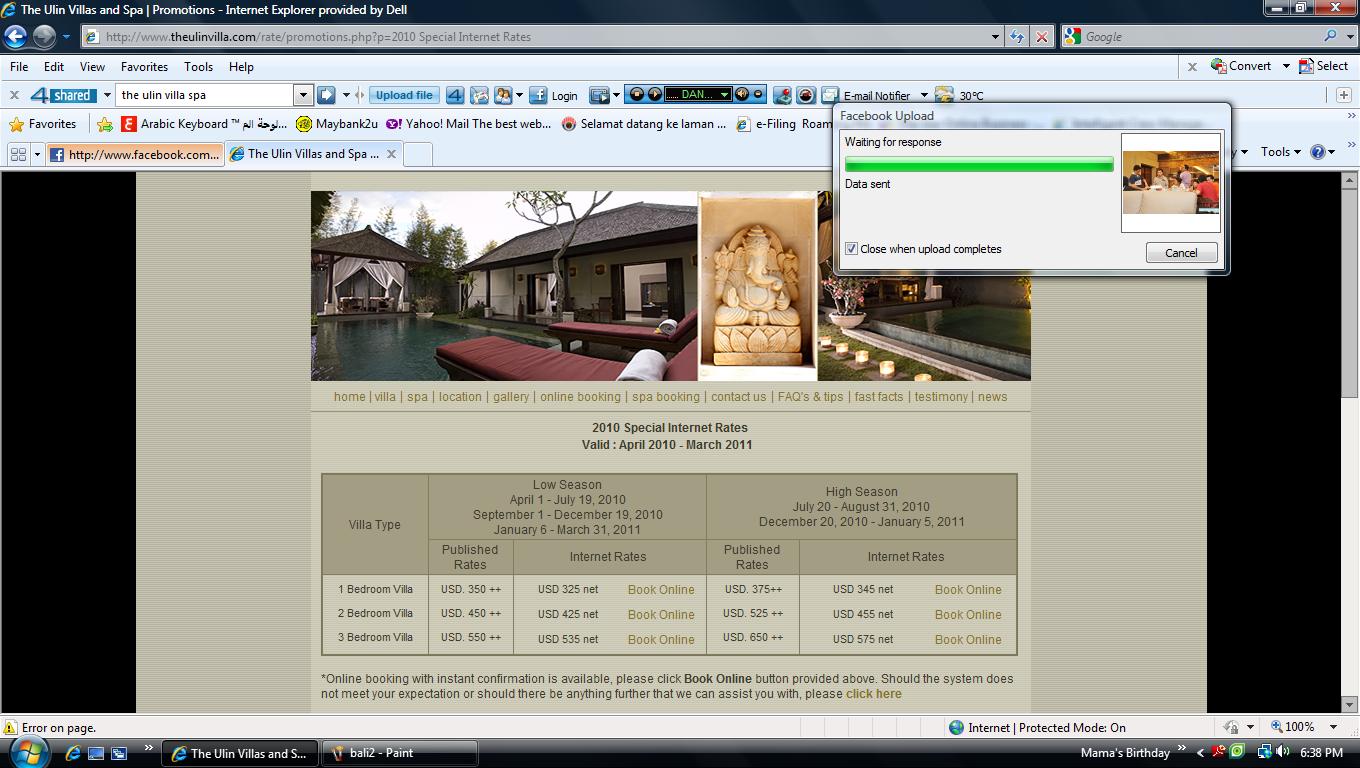Open the Edit menu
This screenshot has height=768, width=1360.
[x=54, y=67]
